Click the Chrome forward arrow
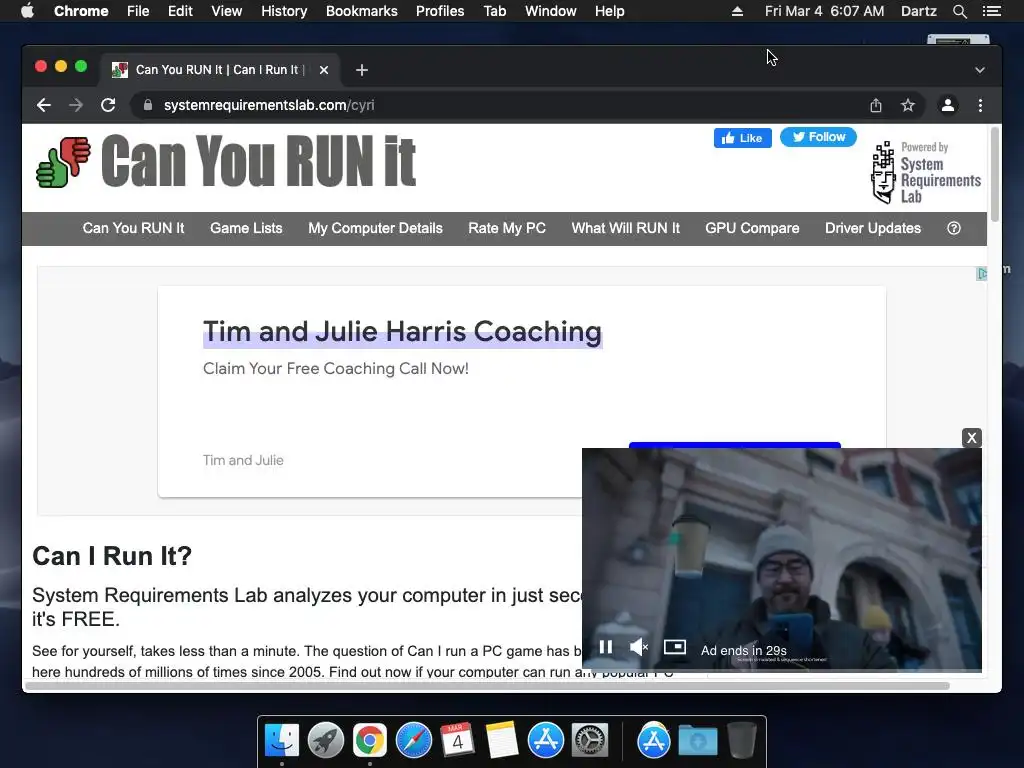 (x=76, y=105)
